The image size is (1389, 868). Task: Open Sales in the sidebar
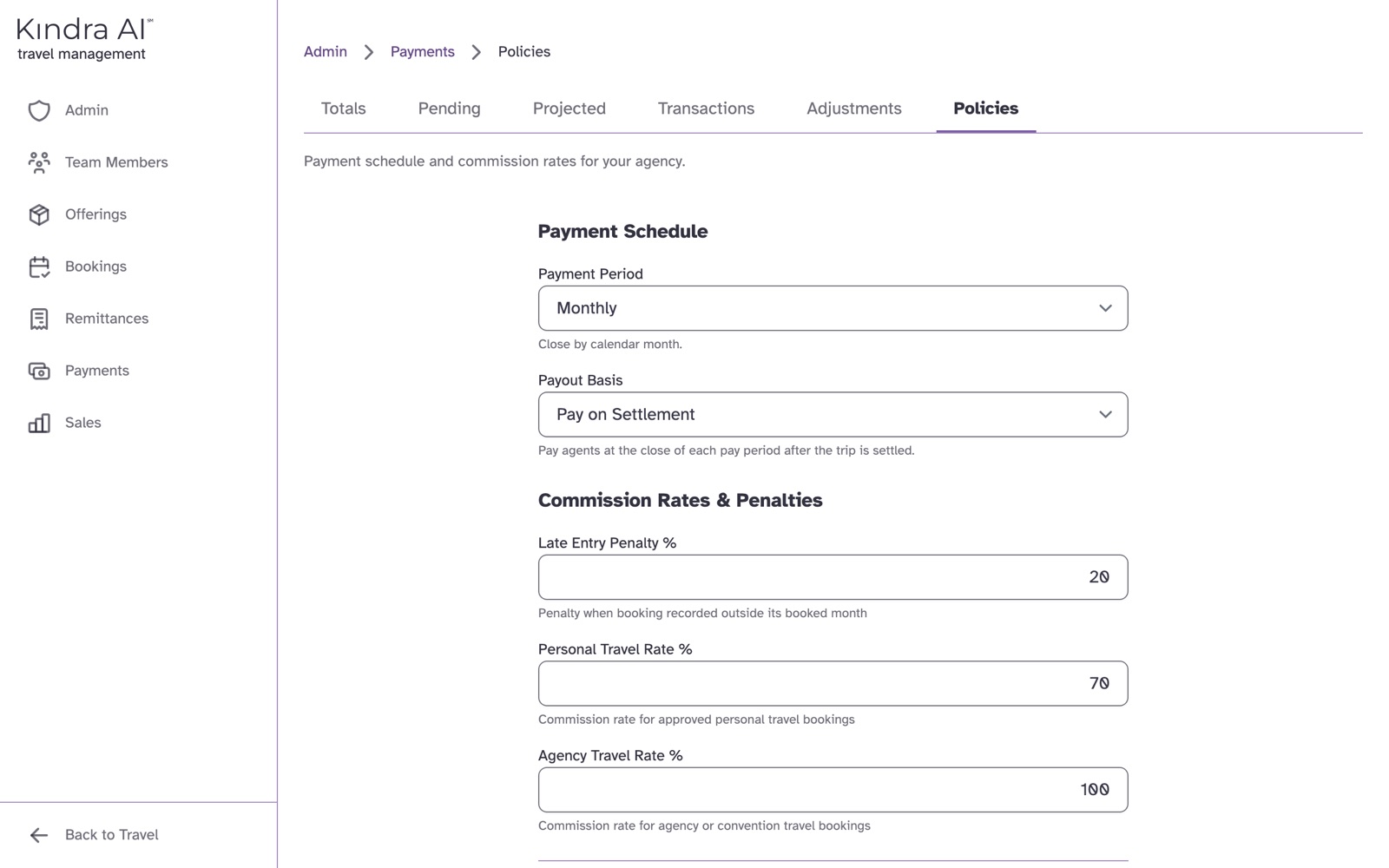coord(82,423)
